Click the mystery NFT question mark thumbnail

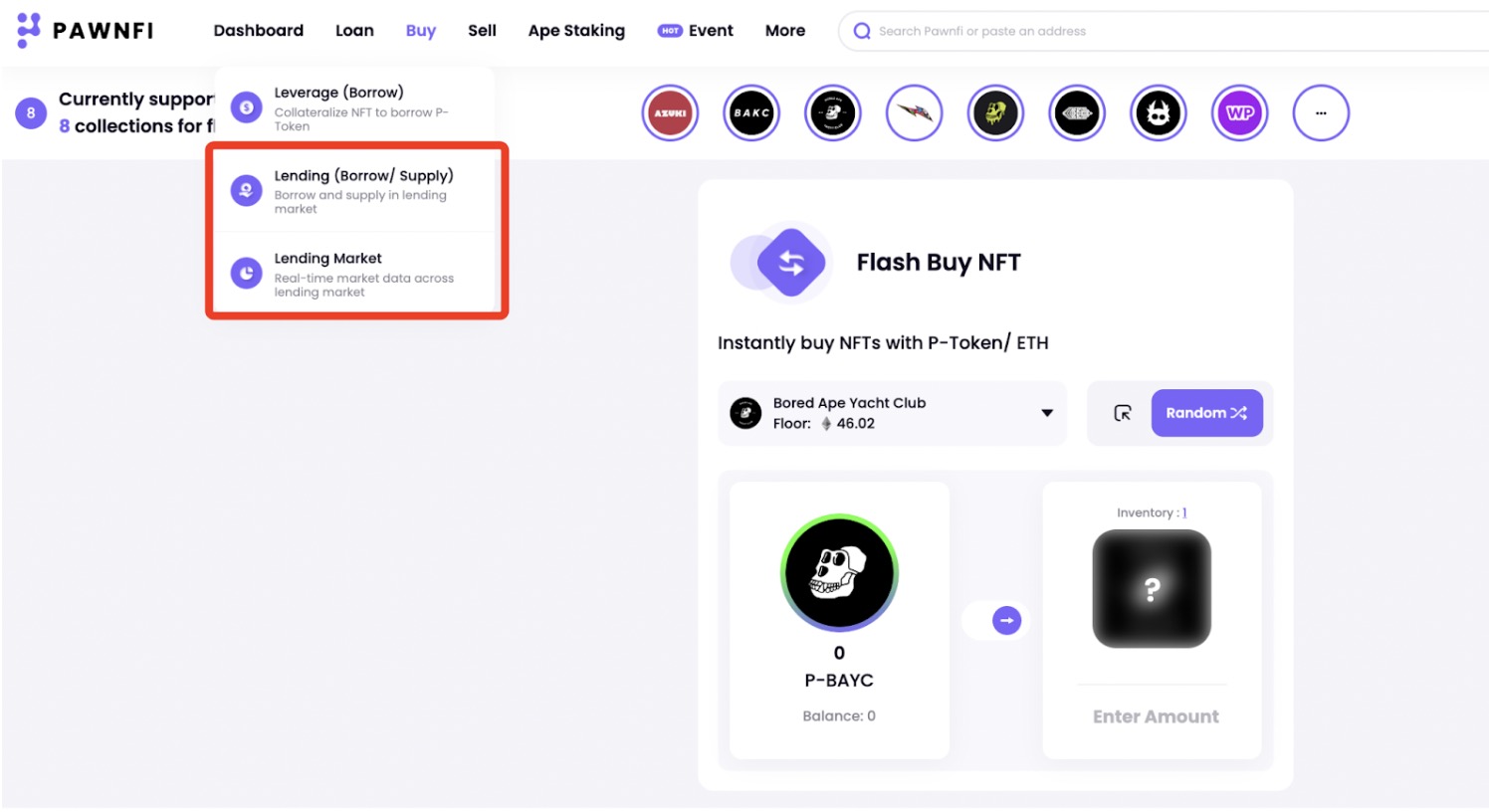pyautogui.click(x=1152, y=588)
